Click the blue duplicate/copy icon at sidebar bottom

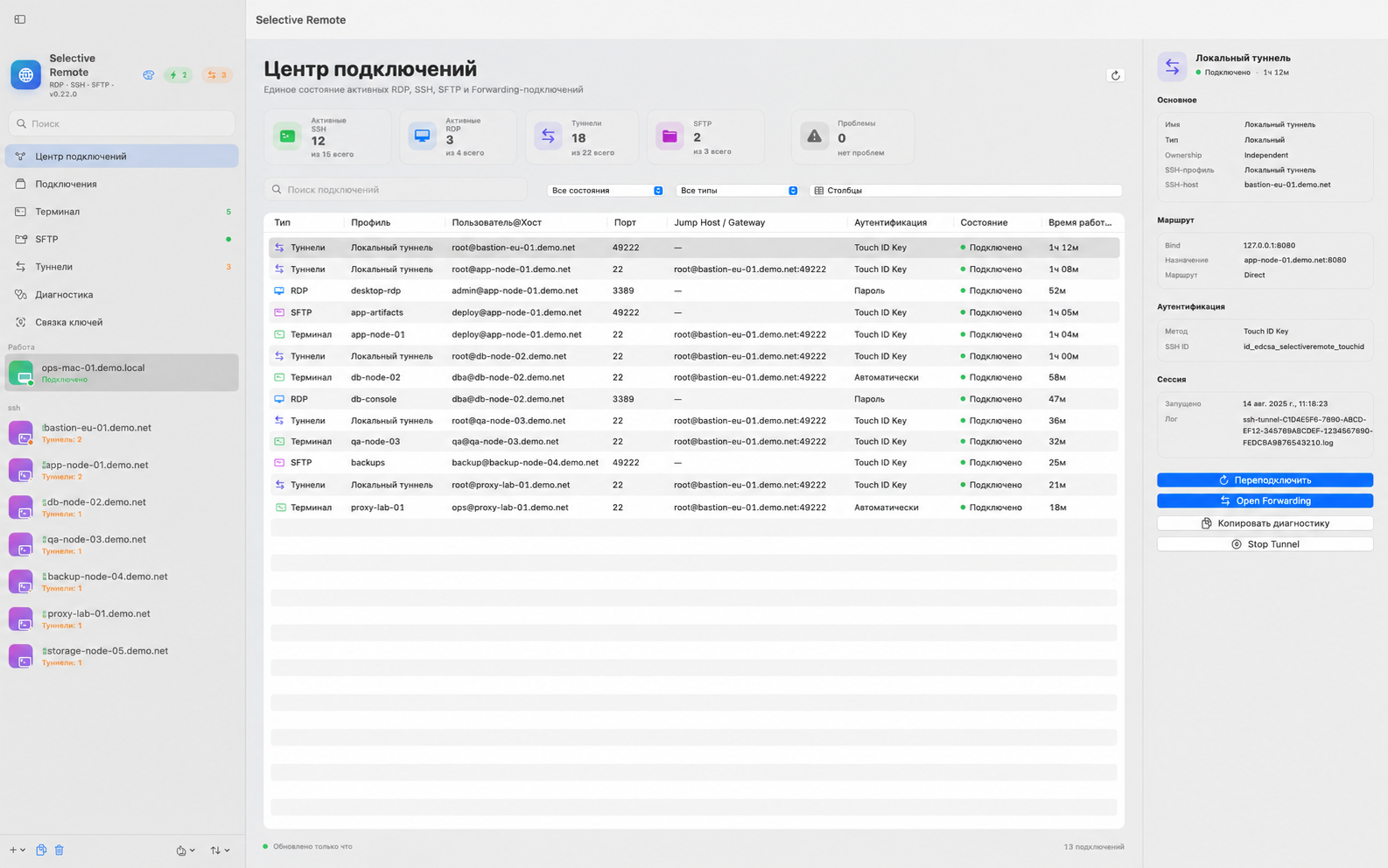(41, 850)
